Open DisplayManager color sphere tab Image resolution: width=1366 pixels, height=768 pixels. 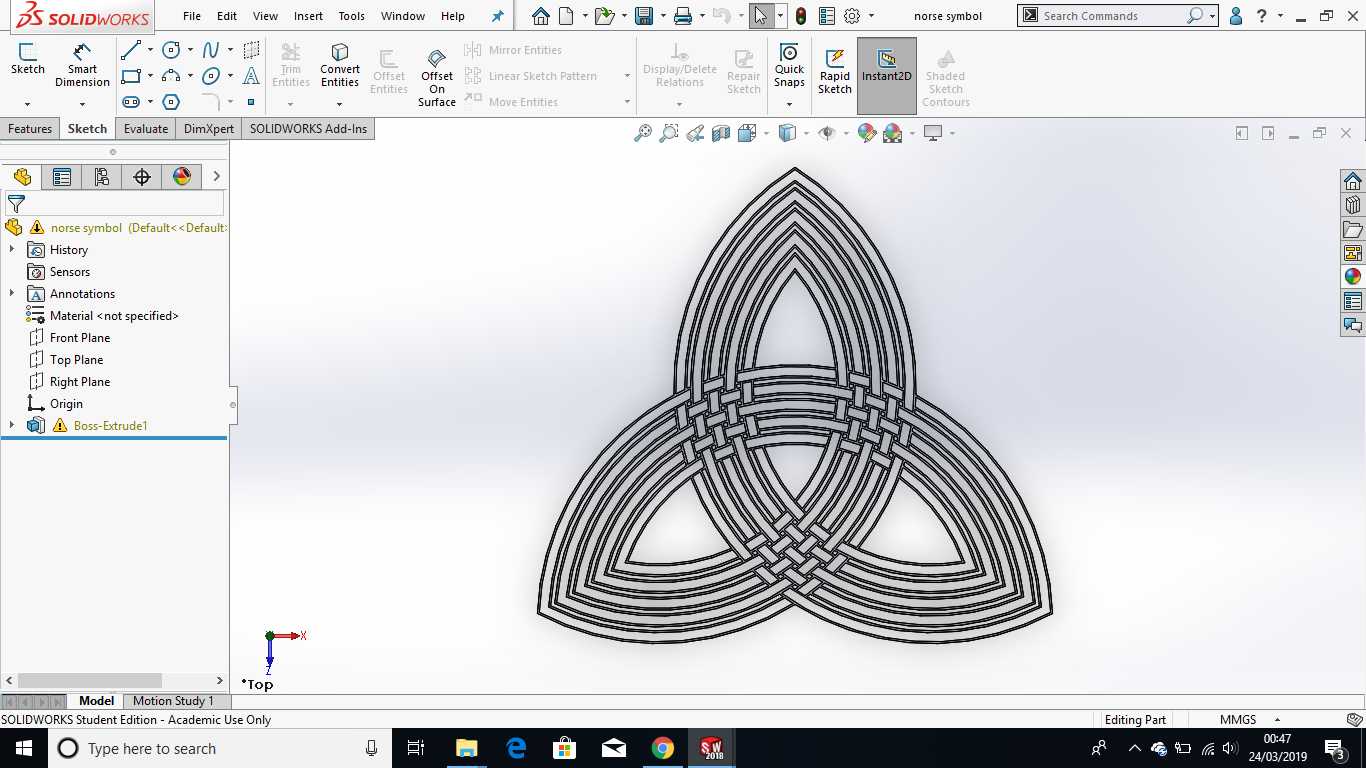[x=182, y=177]
